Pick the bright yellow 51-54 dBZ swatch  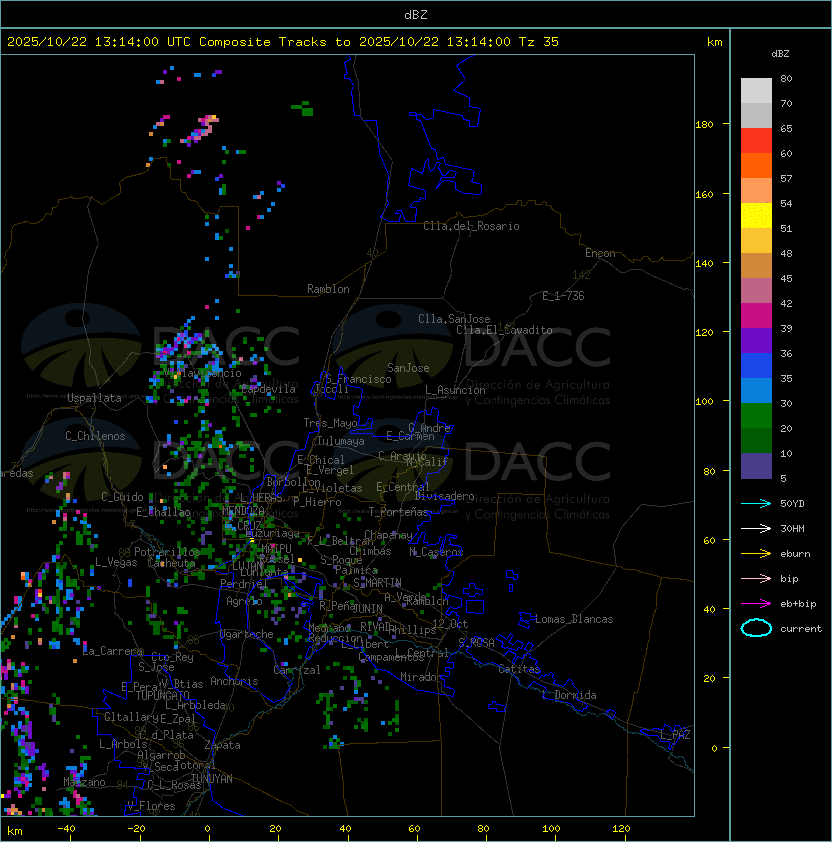coord(756,215)
